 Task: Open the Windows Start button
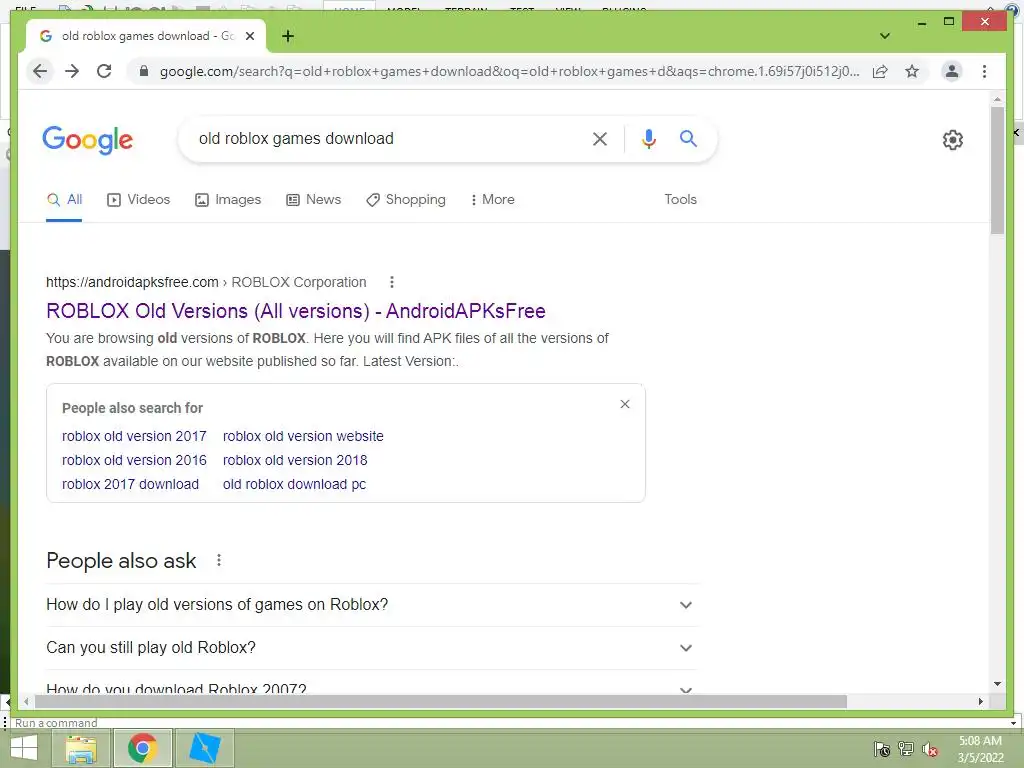coord(24,748)
